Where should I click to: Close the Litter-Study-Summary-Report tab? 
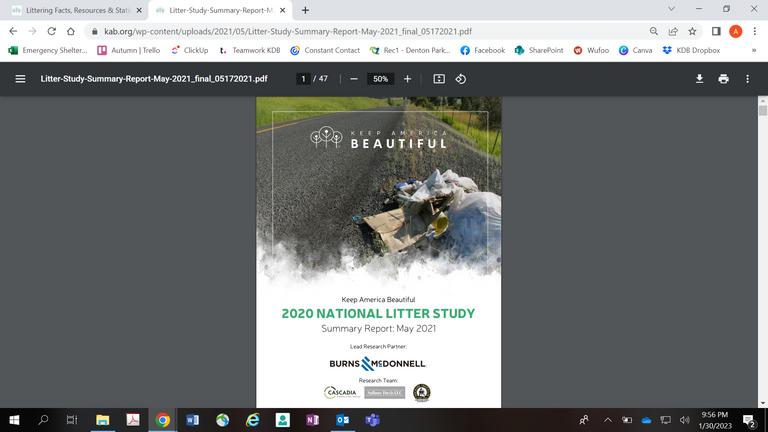click(x=283, y=10)
